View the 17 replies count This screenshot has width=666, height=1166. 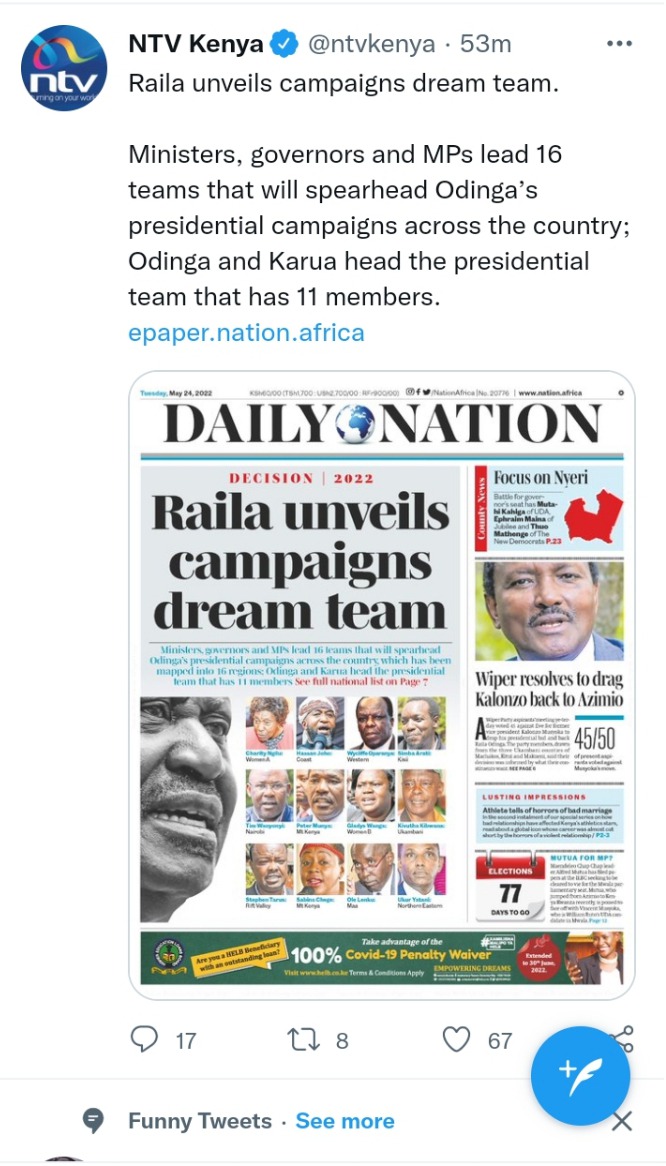186,1040
